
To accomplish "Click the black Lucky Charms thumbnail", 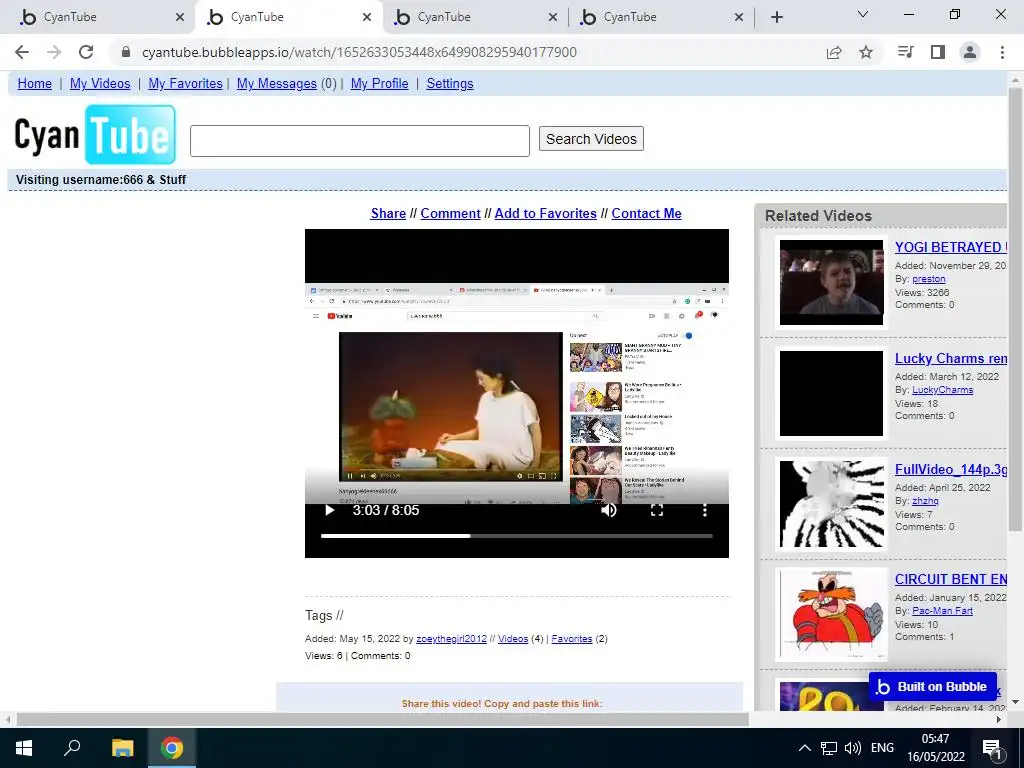I will click(x=831, y=393).
